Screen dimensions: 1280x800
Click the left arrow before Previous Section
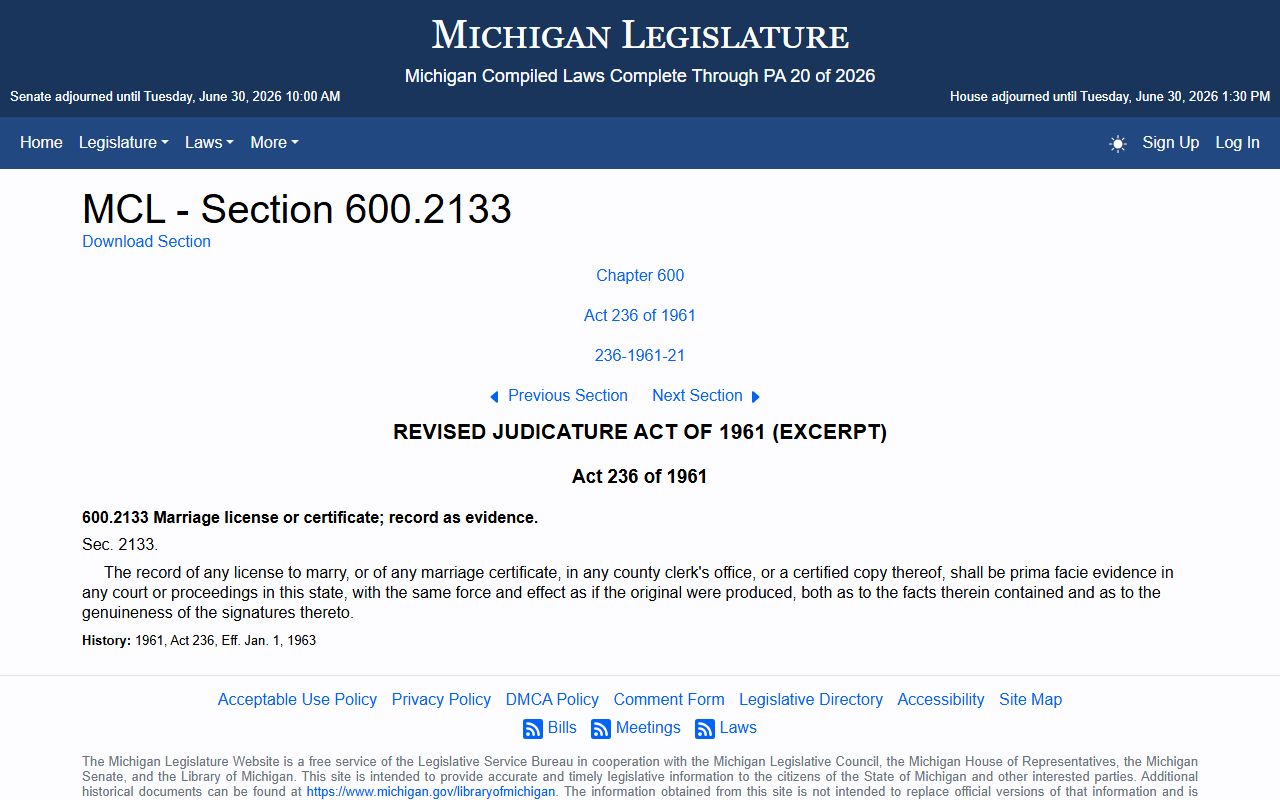pyautogui.click(x=494, y=397)
